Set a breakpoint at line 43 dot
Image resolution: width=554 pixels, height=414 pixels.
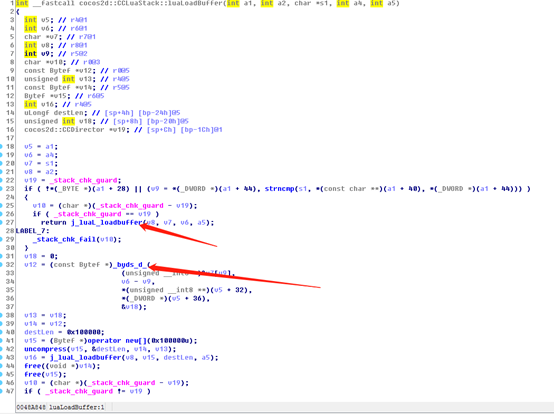[x=1, y=357]
